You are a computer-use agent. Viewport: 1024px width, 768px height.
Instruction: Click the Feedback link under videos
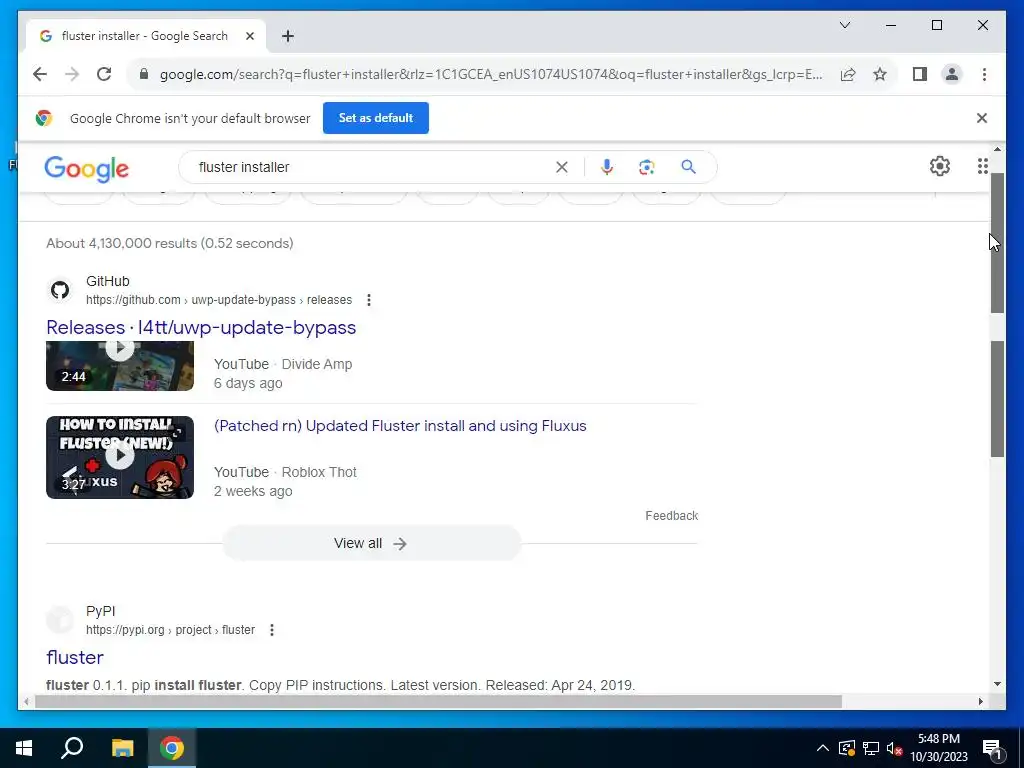pos(671,516)
